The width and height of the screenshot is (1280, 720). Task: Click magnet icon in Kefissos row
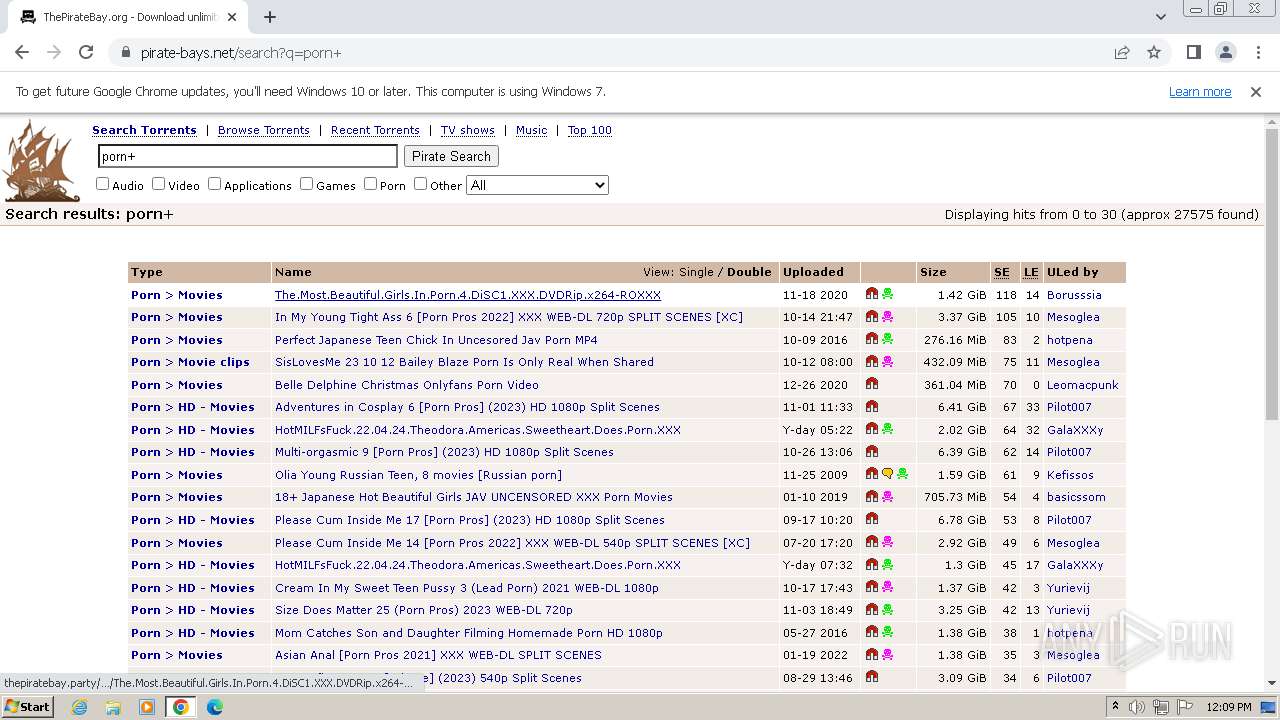click(x=872, y=474)
